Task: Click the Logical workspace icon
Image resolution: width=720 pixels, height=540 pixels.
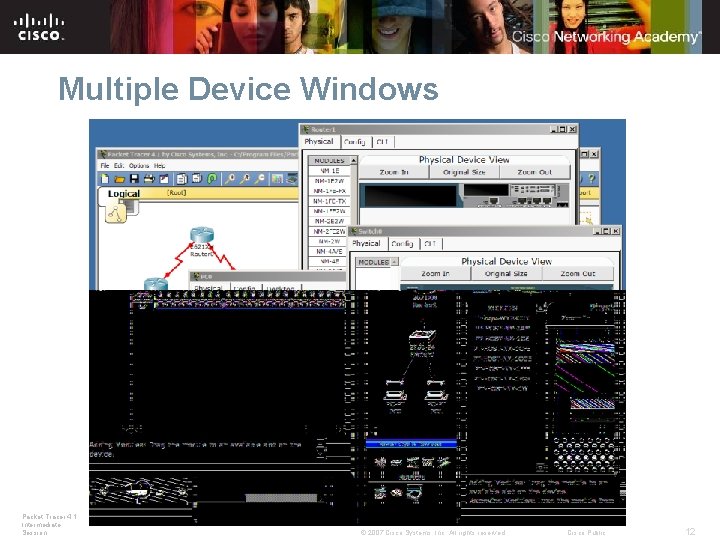Action: pyautogui.click(x=124, y=194)
